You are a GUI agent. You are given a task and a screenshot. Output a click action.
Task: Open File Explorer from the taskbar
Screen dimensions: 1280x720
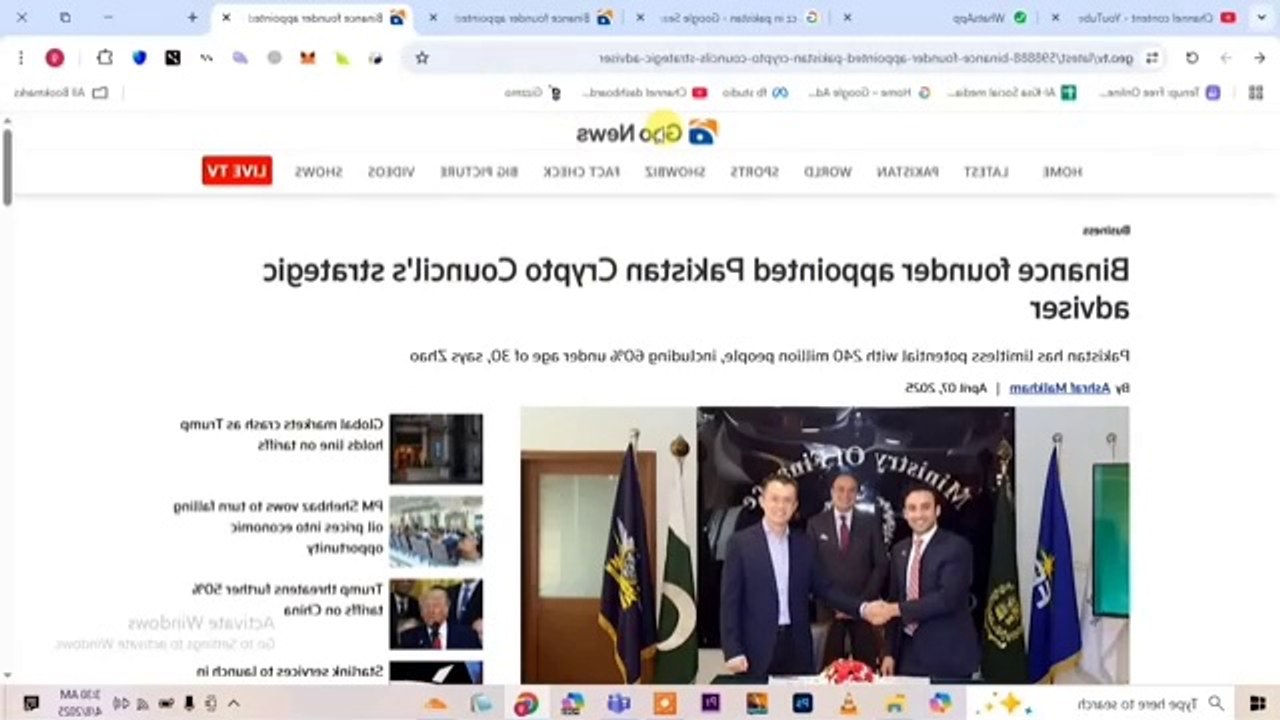click(894, 703)
